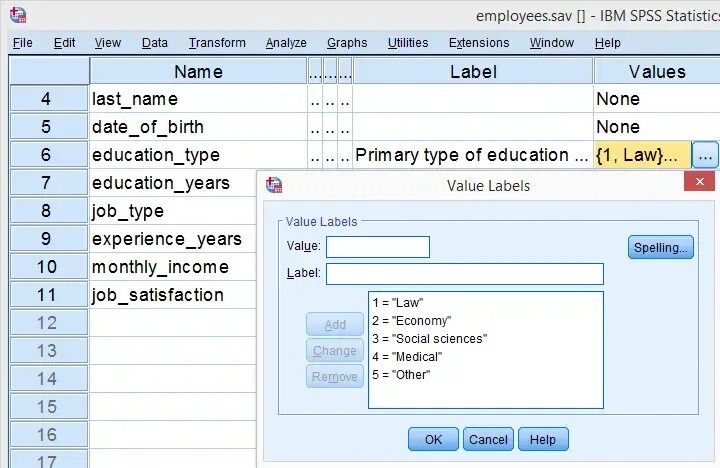Click the Spelling... button

pyautogui.click(x=660, y=247)
